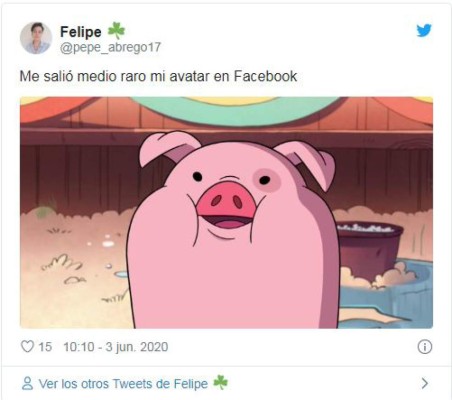Viewport: 452px width, 400px height.
Task: Open Felipe's profile avatar photo
Action: [x=36, y=38]
